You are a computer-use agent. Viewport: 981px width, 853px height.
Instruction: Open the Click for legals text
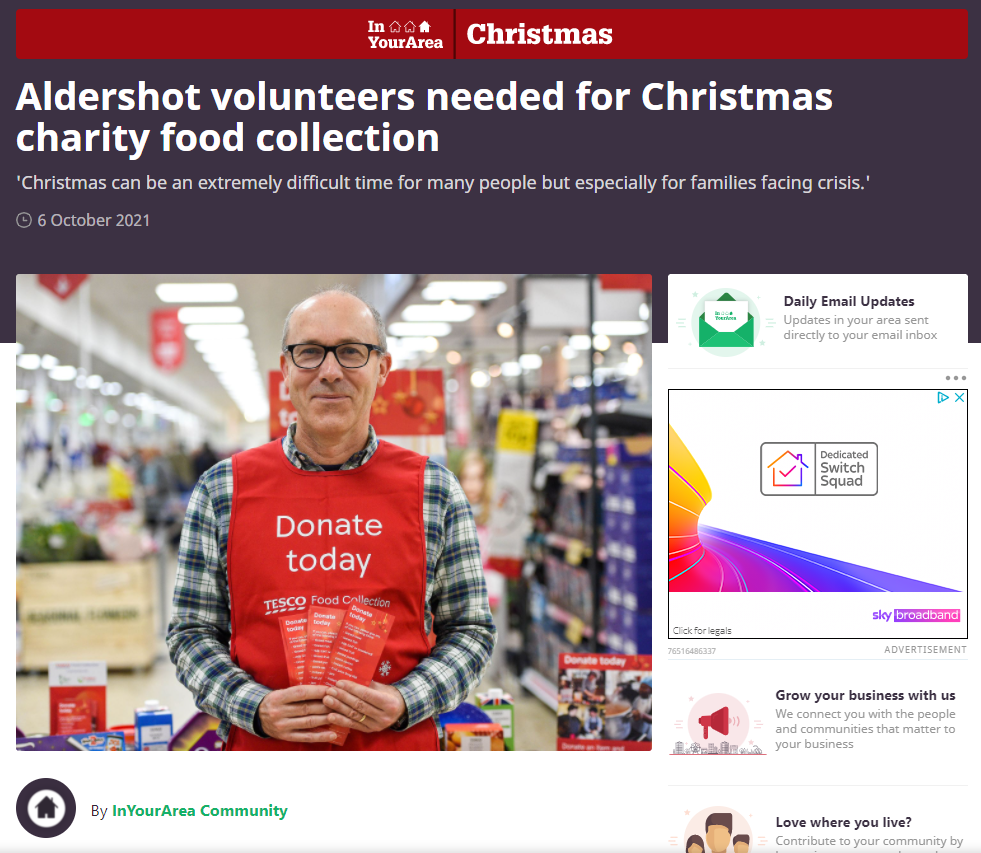[x=702, y=630]
